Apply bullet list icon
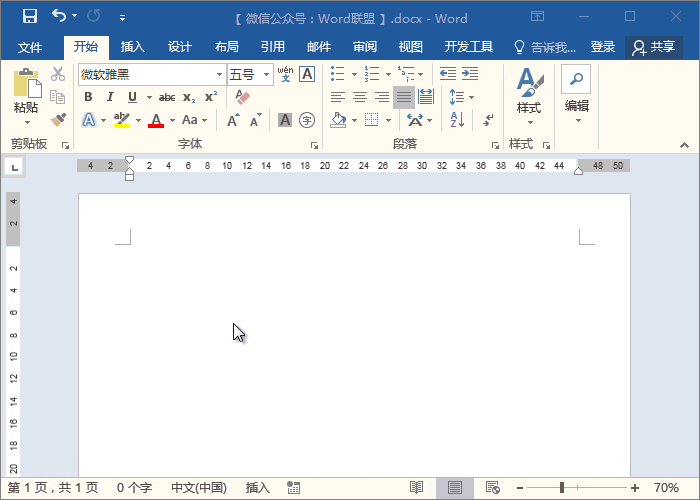 click(338, 74)
